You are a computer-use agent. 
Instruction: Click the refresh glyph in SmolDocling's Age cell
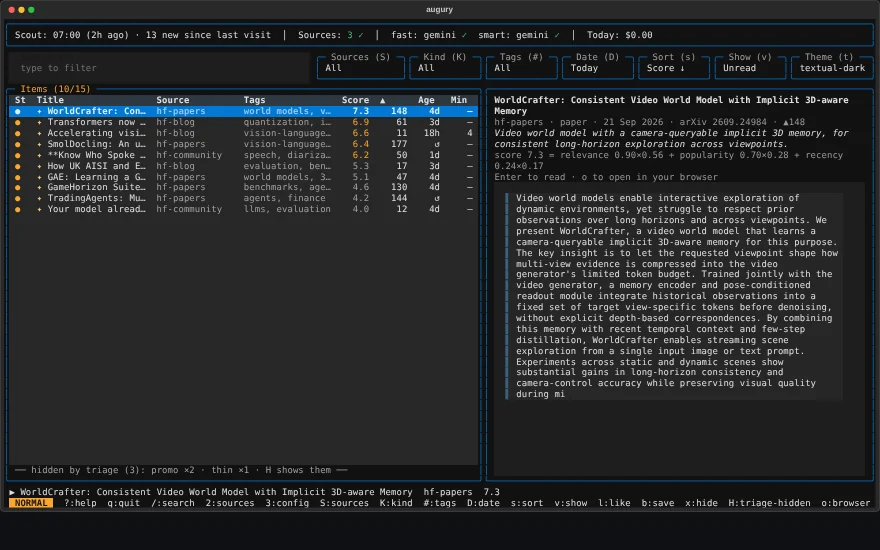pyautogui.click(x=437, y=144)
